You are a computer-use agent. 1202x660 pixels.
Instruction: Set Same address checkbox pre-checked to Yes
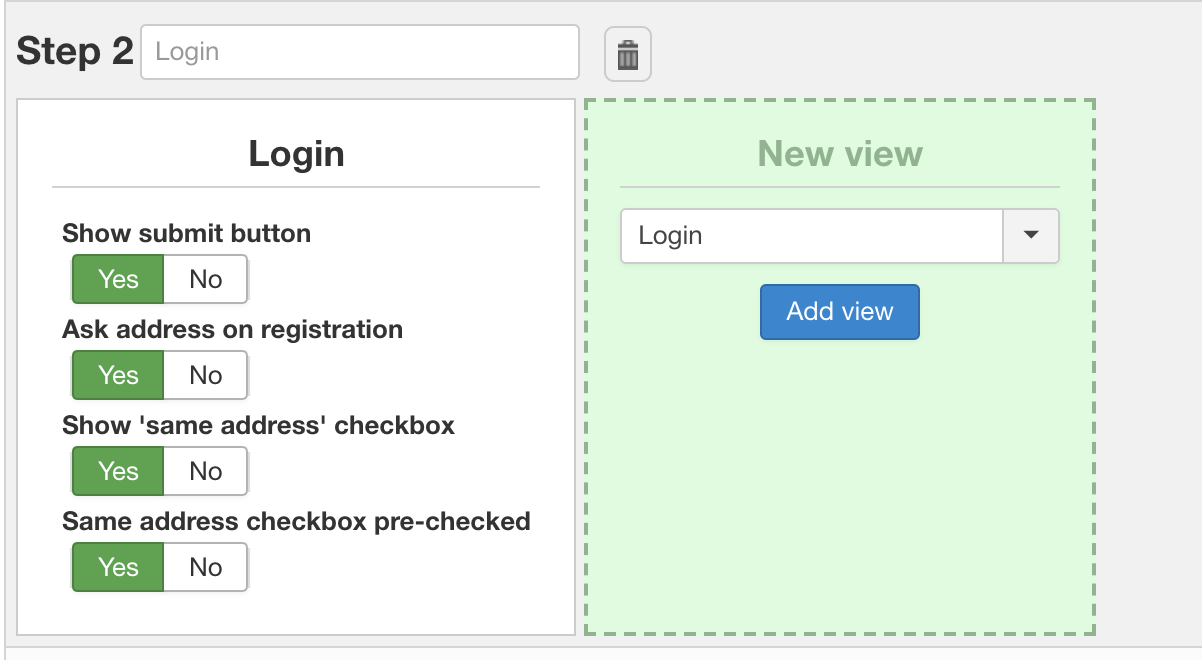coord(118,567)
